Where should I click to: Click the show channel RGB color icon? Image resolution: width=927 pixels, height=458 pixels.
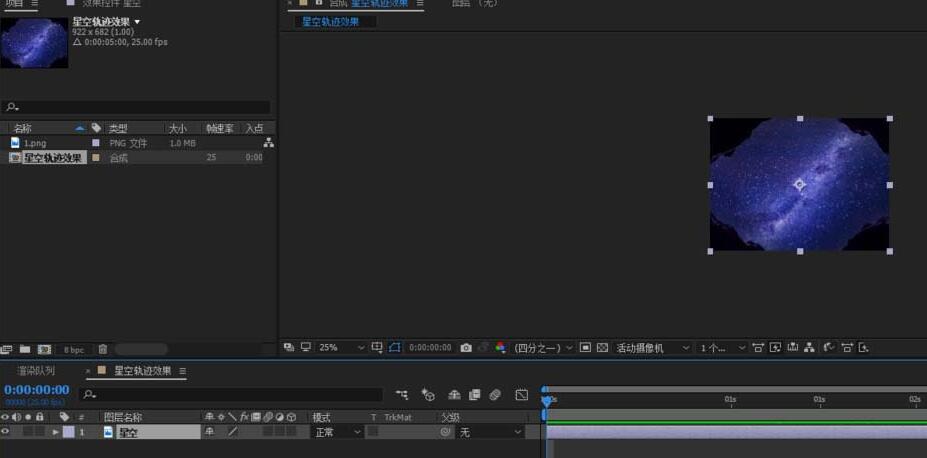coord(500,348)
